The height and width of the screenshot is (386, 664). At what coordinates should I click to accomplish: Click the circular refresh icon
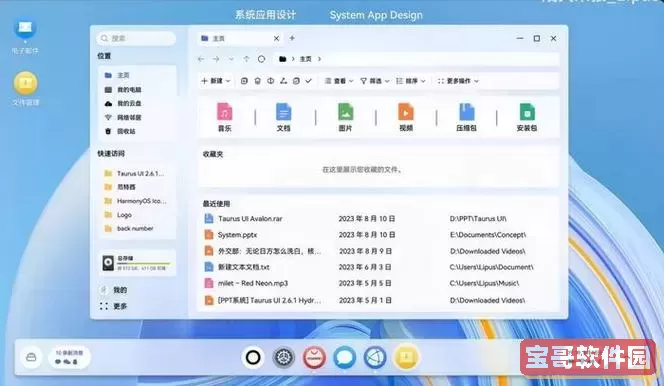261,59
